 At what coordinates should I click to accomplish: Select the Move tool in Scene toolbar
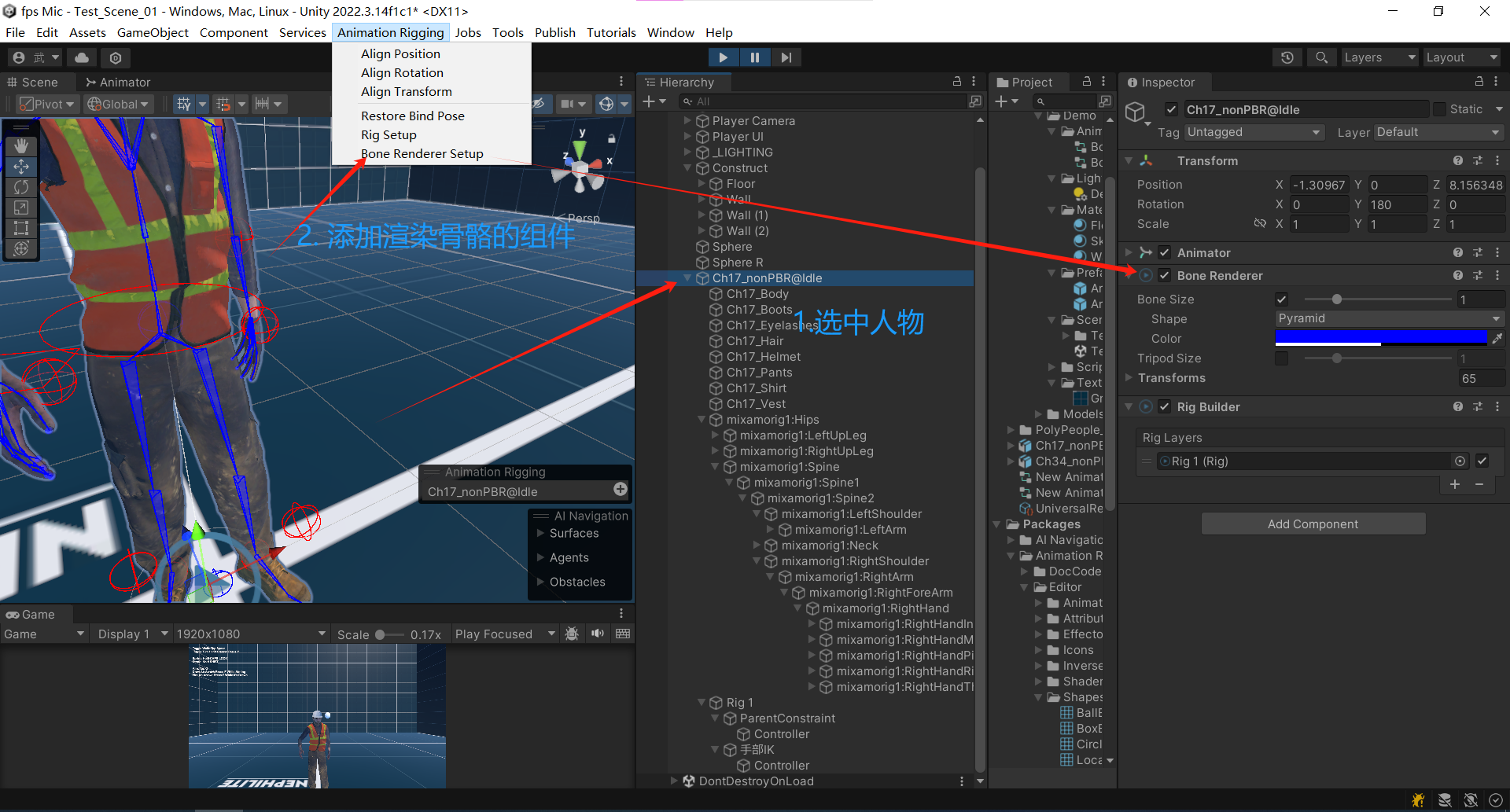tap(21, 167)
